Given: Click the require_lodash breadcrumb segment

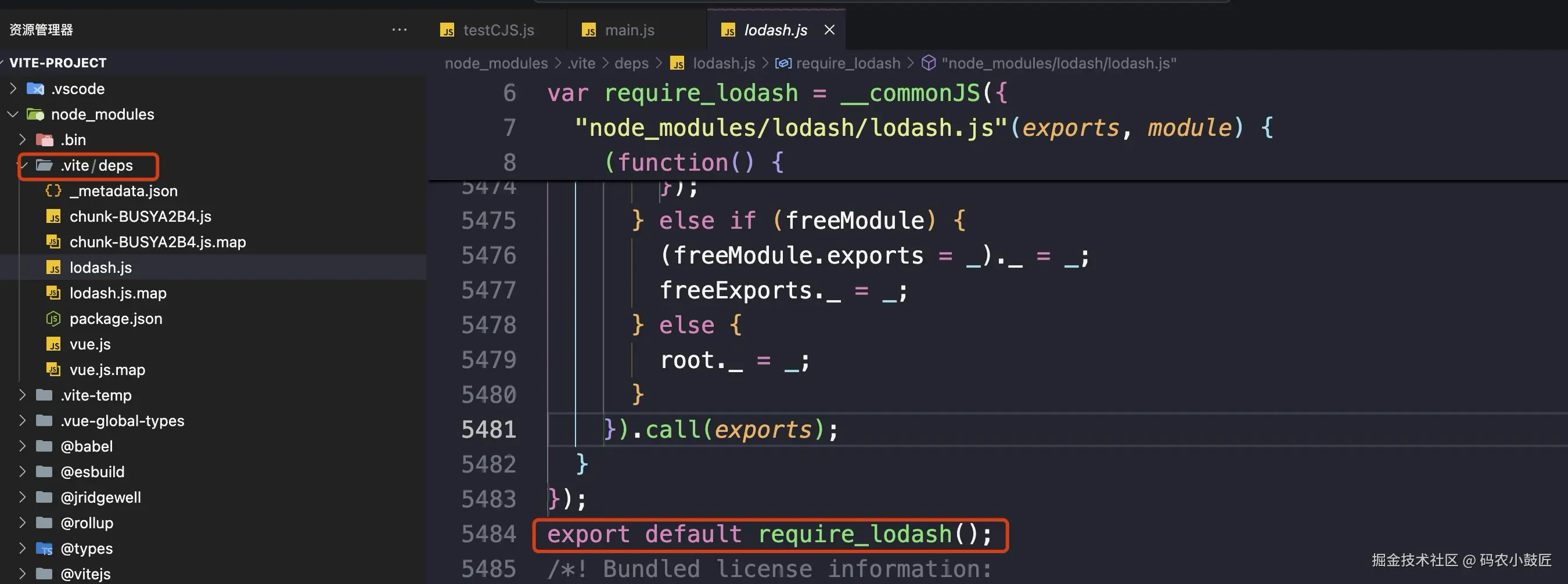Looking at the screenshot, I should [x=848, y=63].
